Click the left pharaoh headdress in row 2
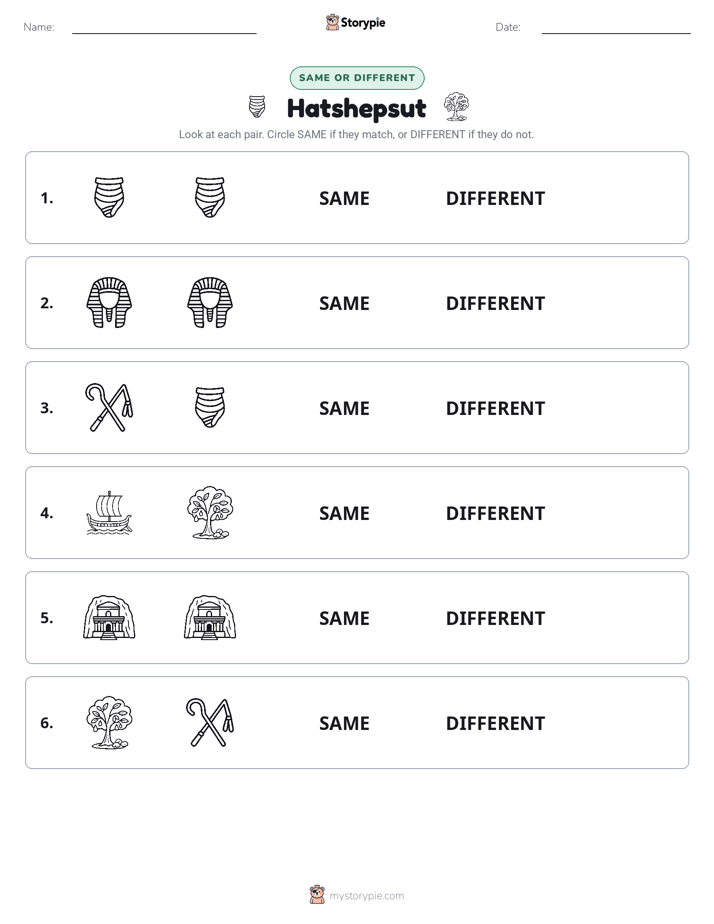Image resolution: width=714 pixels, height=924 pixels. click(109, 303)
